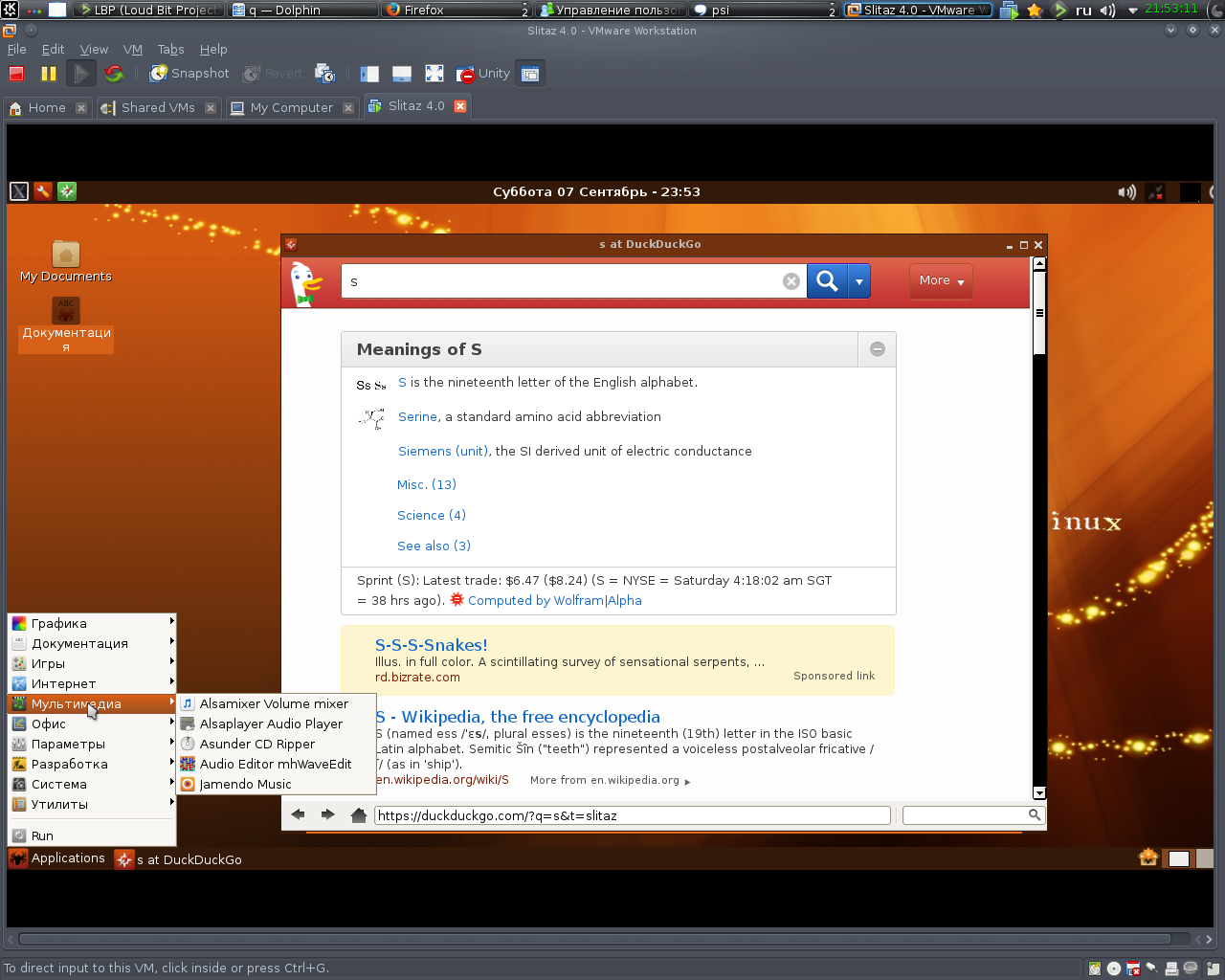Toggle the show/hide library sidebar icon
Image resolution: width=1225 pixels, height=980 pixels.
coord(369,74)
